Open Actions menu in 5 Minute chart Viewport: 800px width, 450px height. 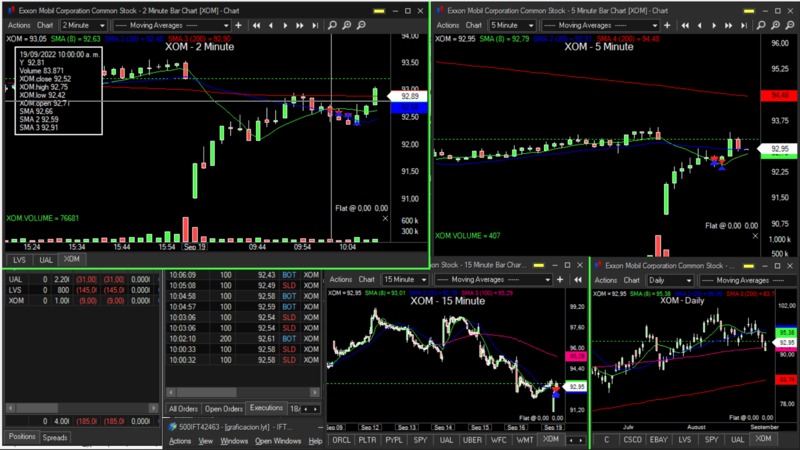click(x=450, y=24)
